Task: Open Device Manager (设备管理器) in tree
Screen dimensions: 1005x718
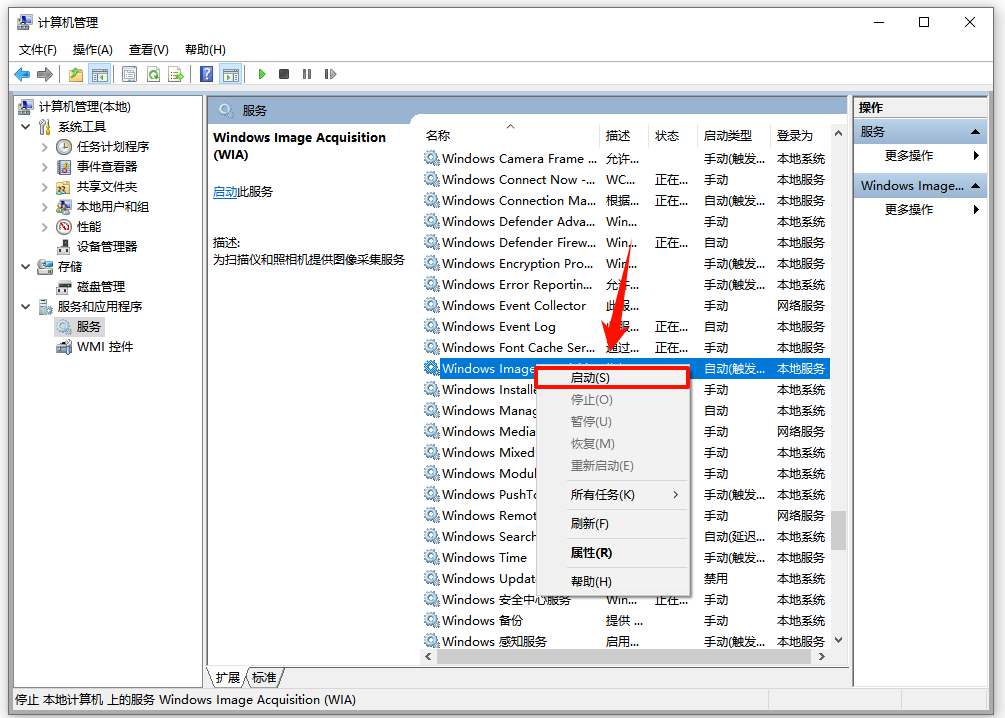Action: tap(107, 247)
